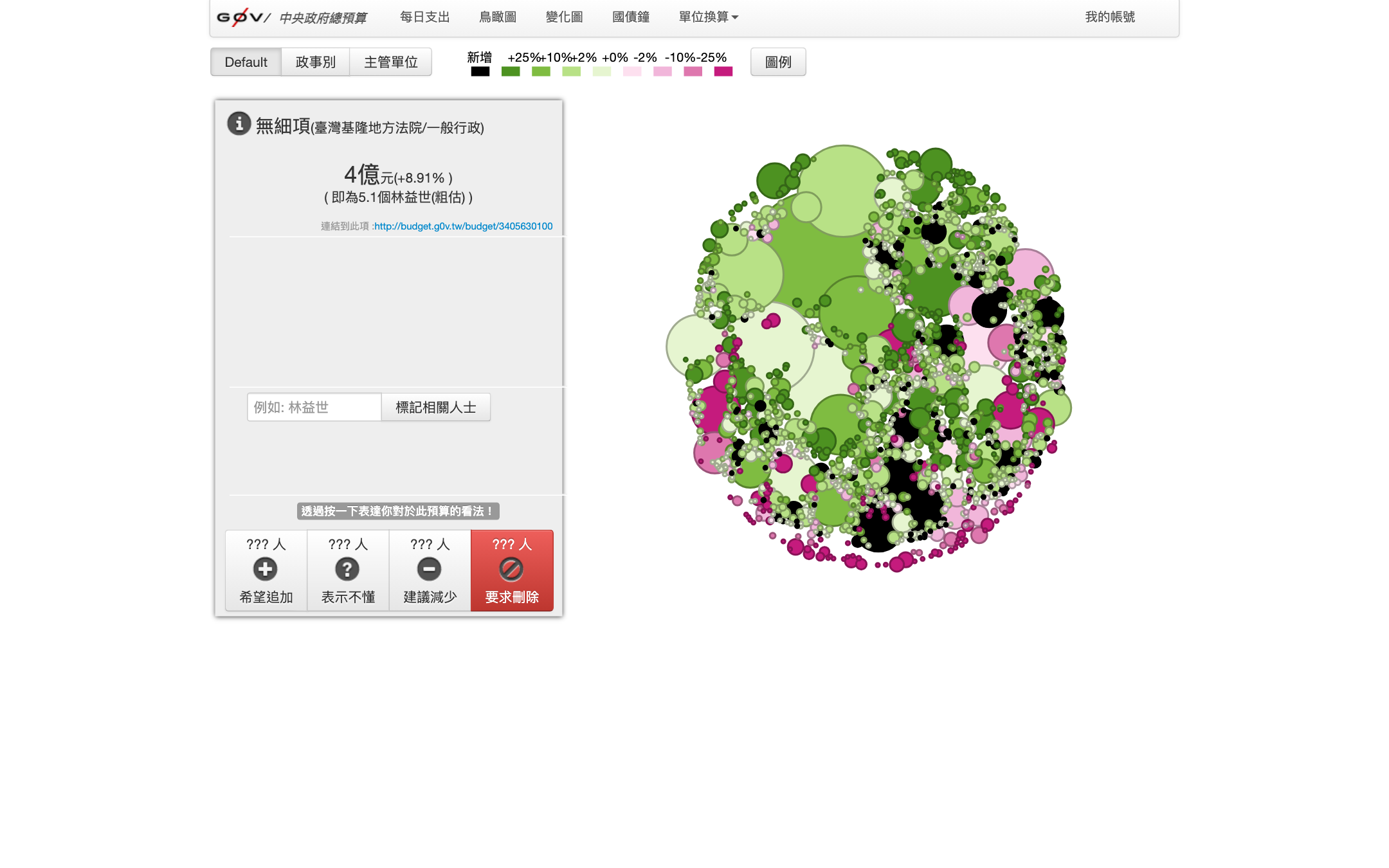
Task: Click the 中央政府總預算 title link
Action: click(323, 18)
